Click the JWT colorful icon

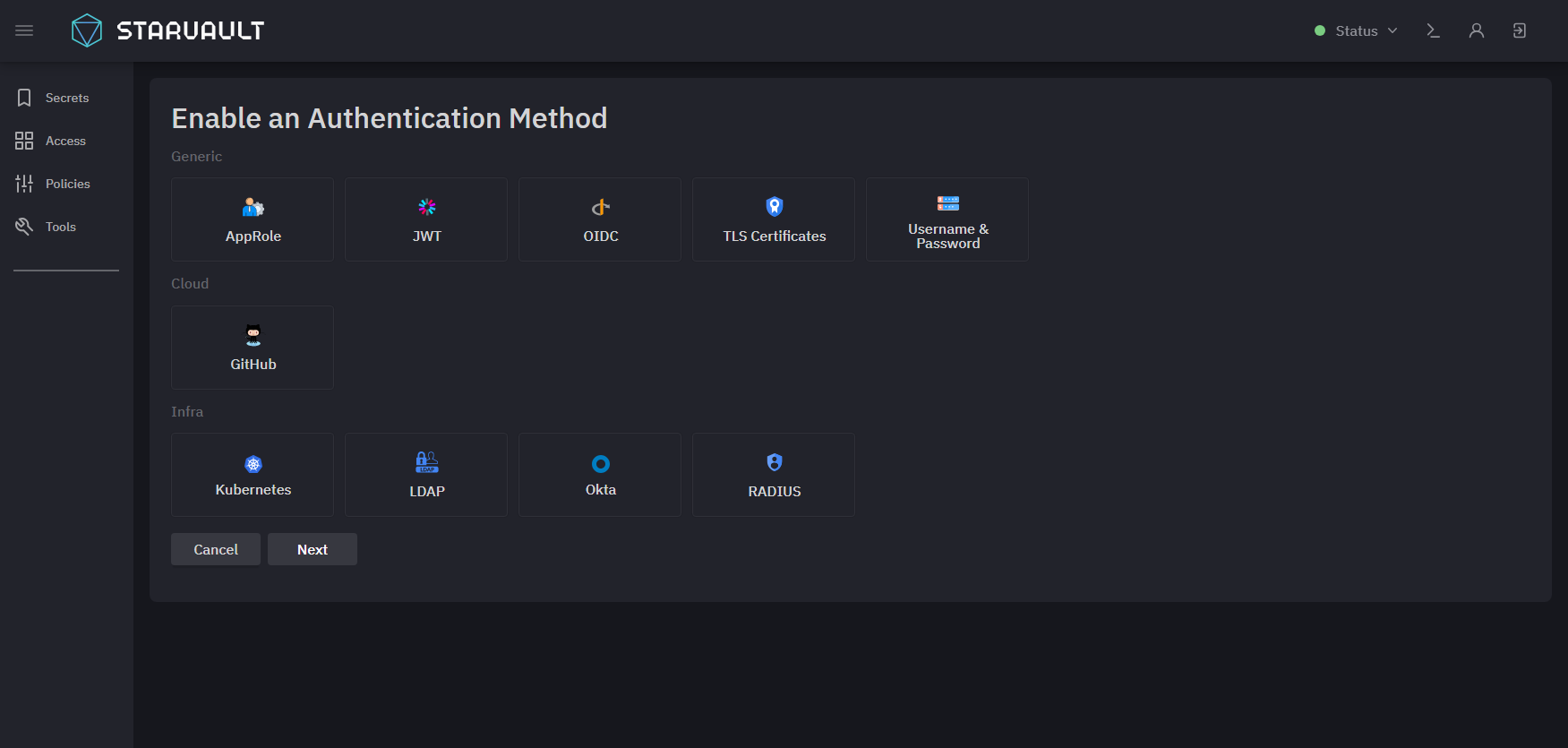click(x=427, y=207)
